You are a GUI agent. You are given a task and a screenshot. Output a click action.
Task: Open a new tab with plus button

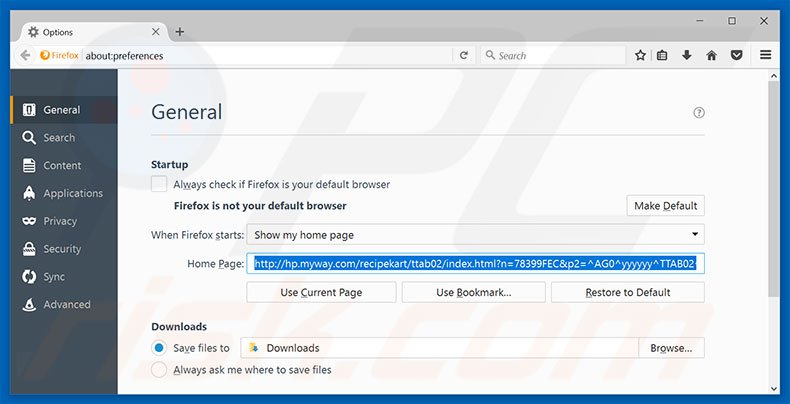click(x=179, y=32)
